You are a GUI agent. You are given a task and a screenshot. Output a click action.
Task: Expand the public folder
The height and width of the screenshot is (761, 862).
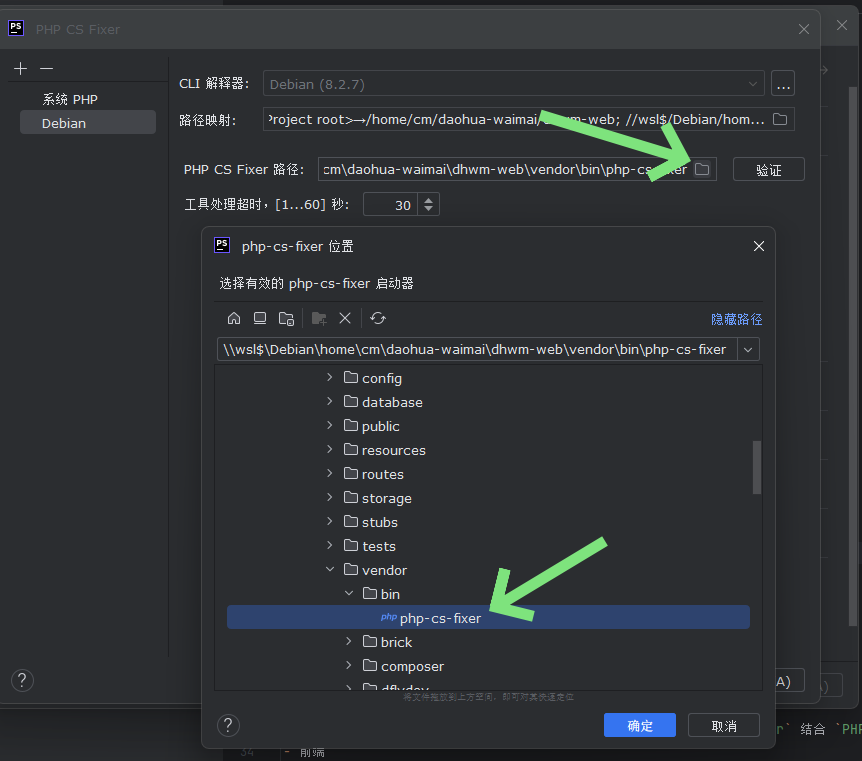pyautogui.click(x=329, y=425)
